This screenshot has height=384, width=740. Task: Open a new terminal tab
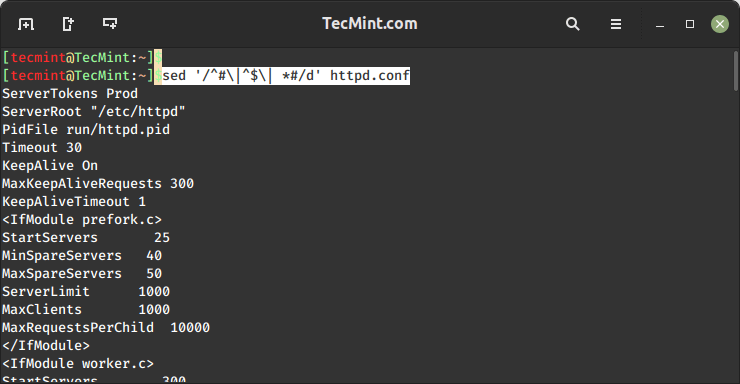pos(26,24)
